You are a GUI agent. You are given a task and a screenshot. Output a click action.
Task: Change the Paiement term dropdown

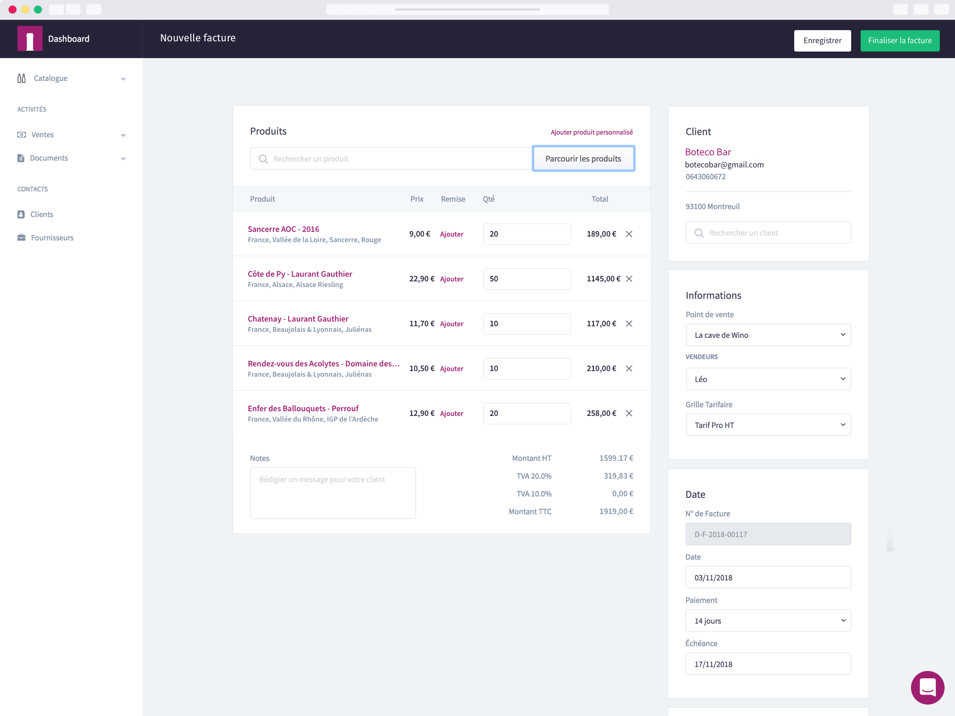pyautogui.click(x=767, y=620)
